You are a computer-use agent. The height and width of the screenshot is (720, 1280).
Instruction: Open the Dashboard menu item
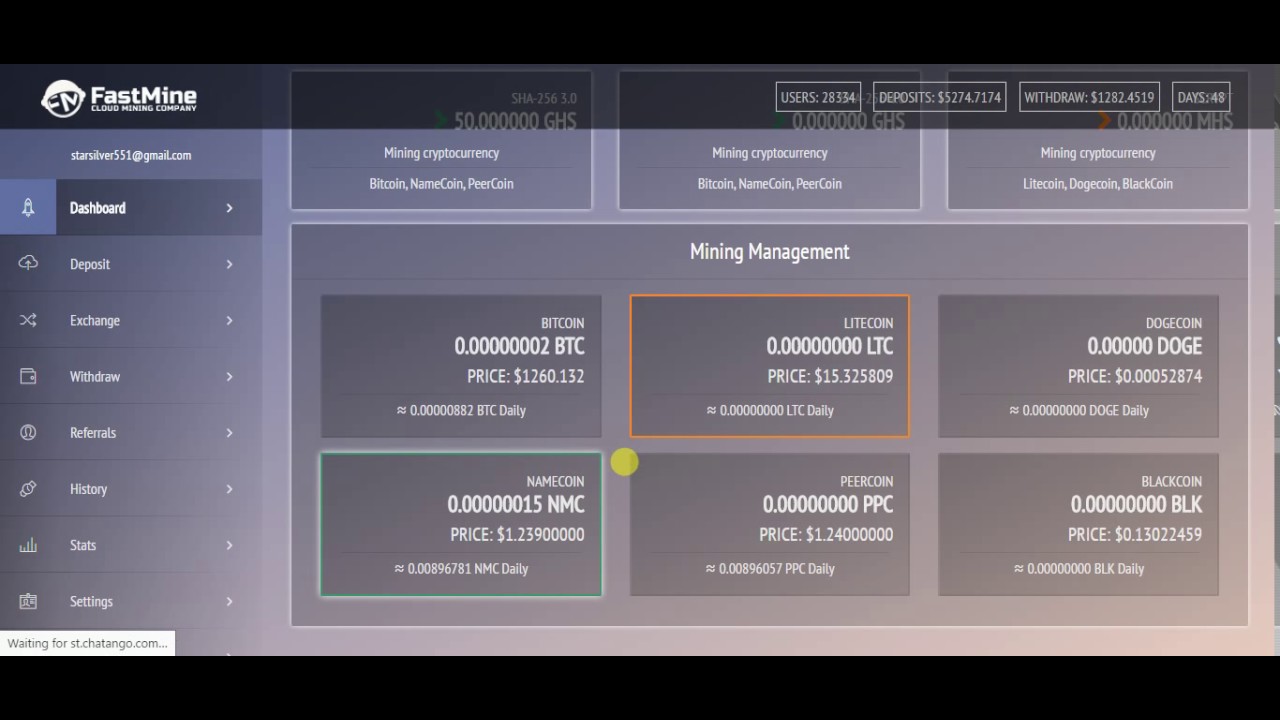(x=131, y=208)
